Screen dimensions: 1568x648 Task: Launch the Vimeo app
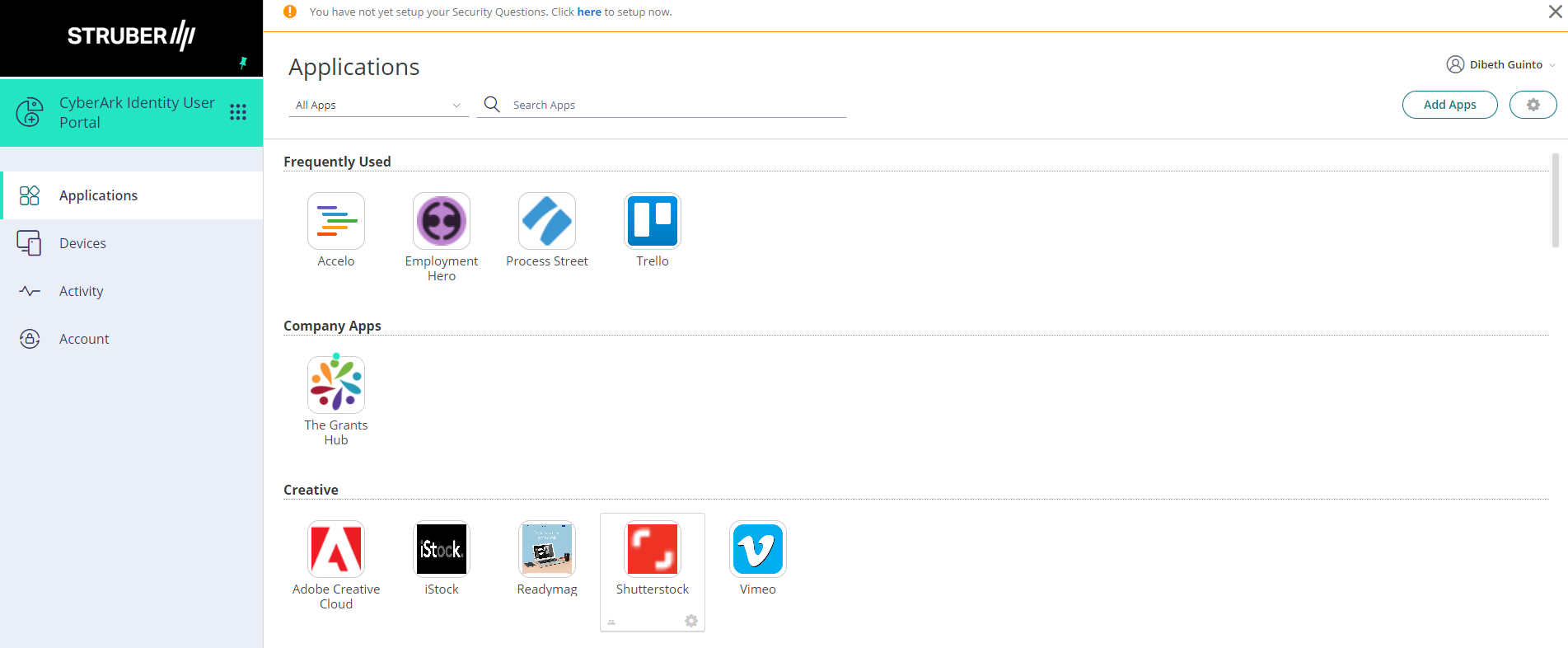pyautogui.click(x=758, y=549)
